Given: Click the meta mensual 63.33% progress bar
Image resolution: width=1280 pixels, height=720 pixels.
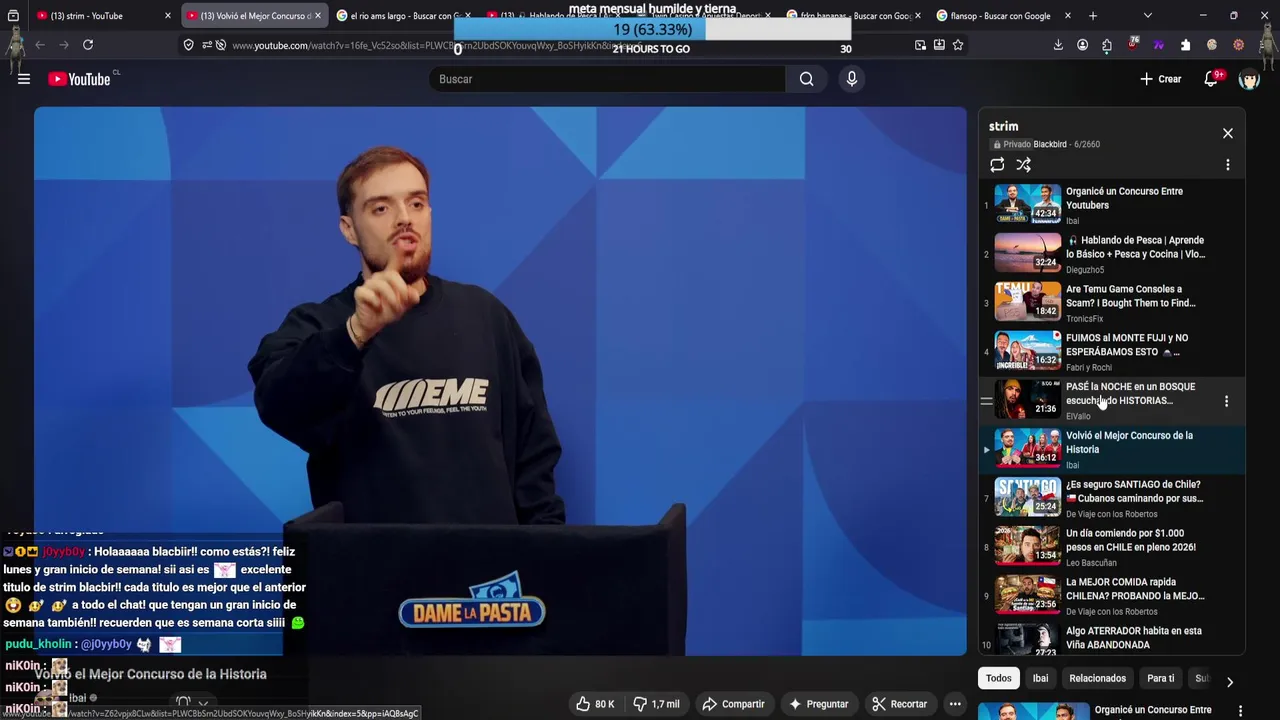Looking at the screenshot, I should pyautogui.click(x=652, y=30).
